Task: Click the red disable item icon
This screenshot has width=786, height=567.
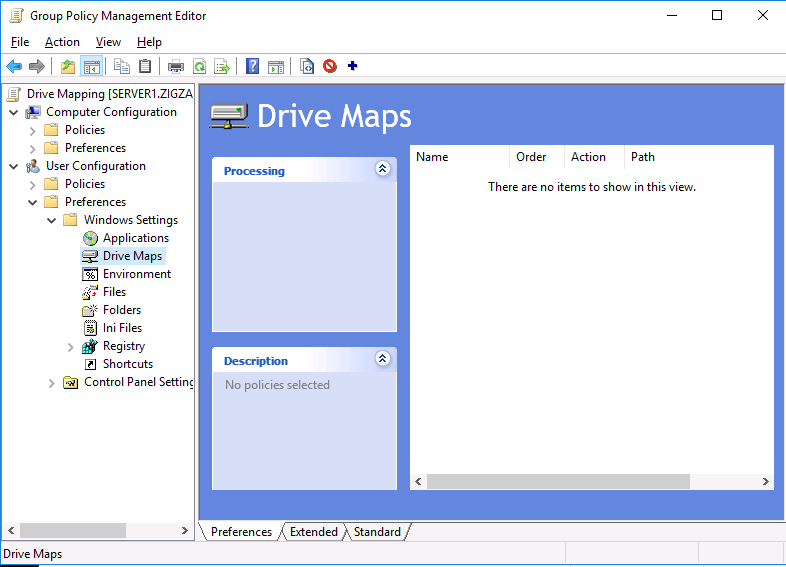Action: pos(330,66)
